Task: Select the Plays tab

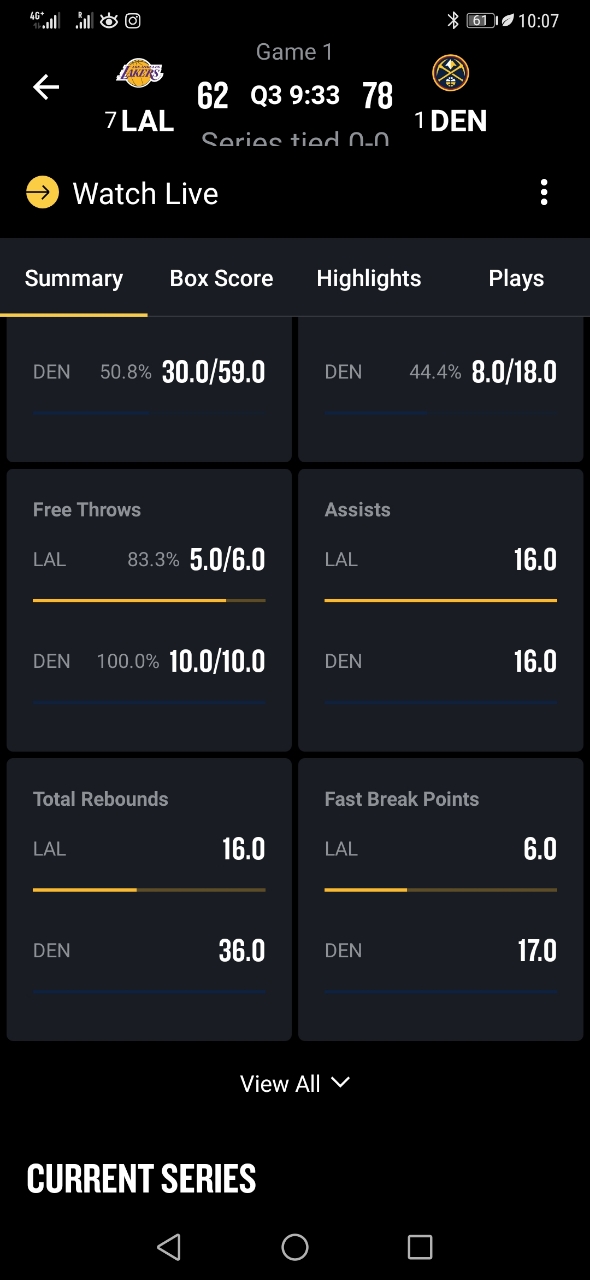Action: click(516, 279)
